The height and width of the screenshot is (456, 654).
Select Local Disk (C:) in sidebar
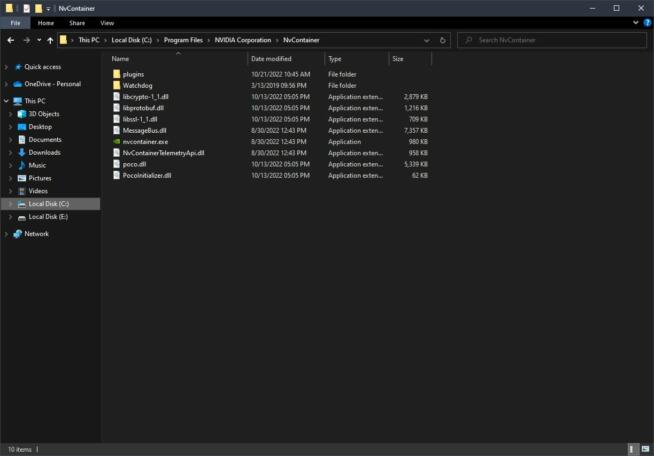tap(50, 204)
